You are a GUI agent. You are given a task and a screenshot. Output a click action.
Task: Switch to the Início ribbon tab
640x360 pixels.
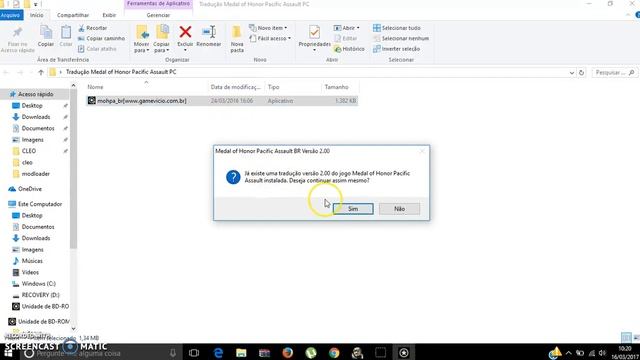pyautogui.click(x=36, y=15)
